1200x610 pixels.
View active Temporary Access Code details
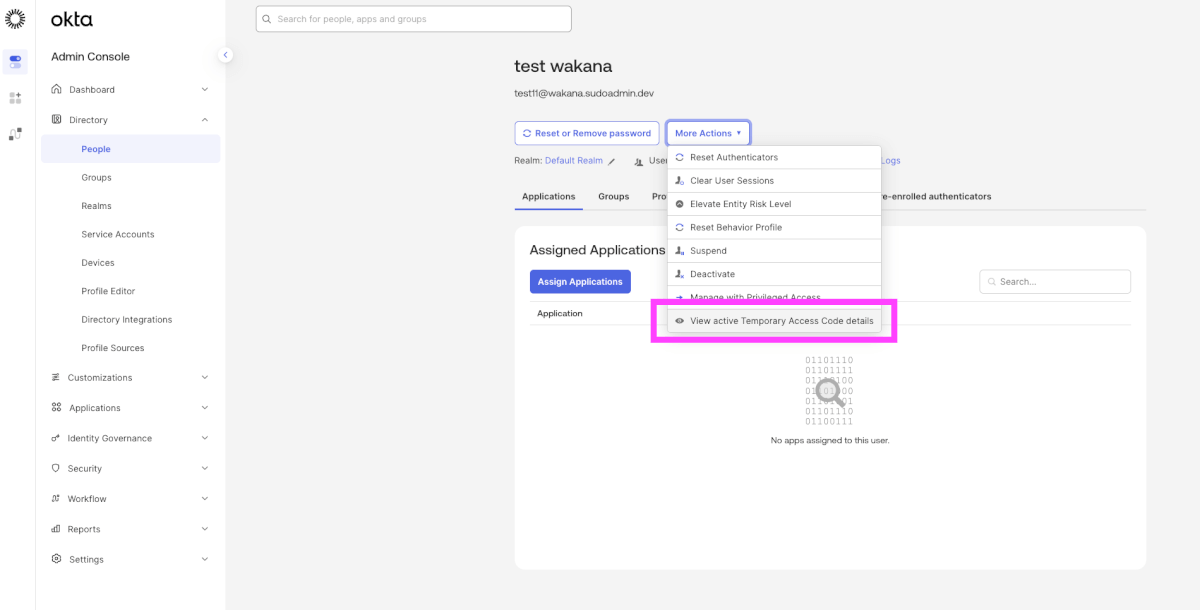(781, 321)
